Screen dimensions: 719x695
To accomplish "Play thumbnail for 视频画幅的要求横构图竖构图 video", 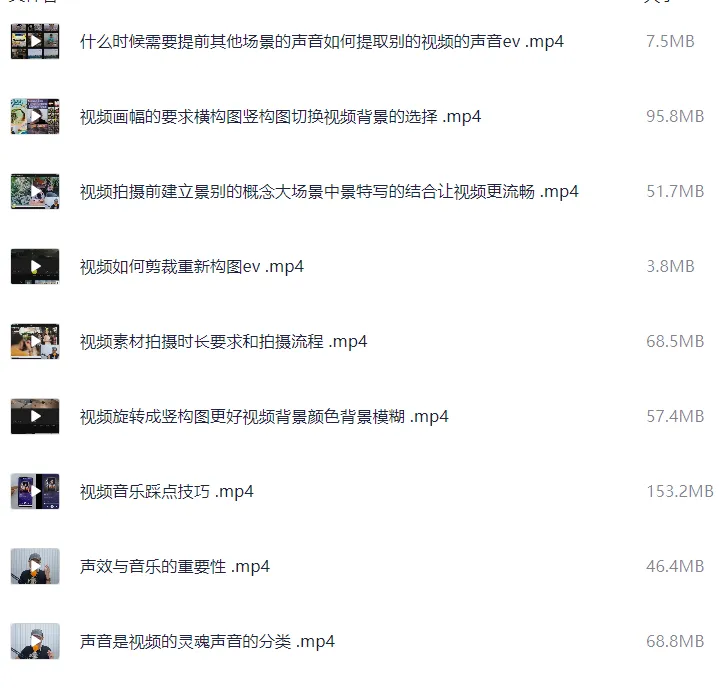I will point(35,116).
